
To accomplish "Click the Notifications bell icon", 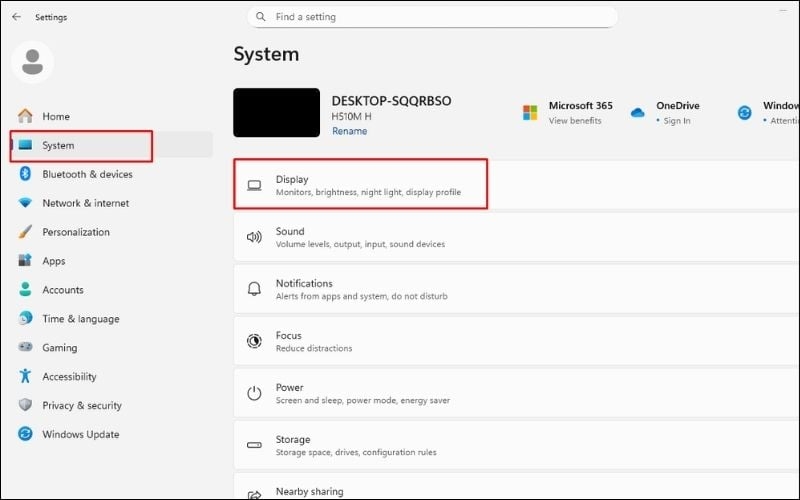I will point(254,289).
